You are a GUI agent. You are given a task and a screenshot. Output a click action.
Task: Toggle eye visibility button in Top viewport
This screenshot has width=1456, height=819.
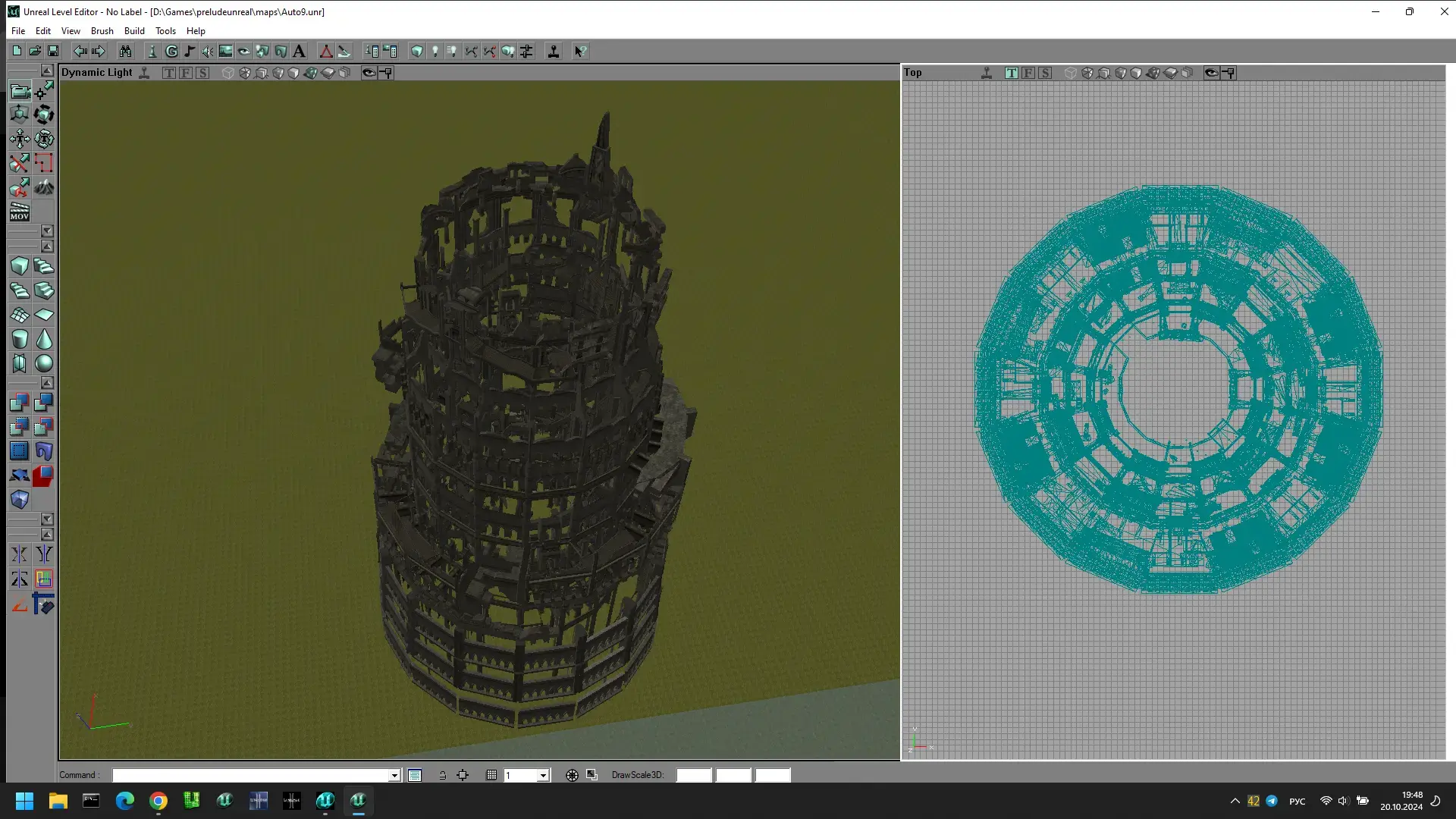[1211, 73]
